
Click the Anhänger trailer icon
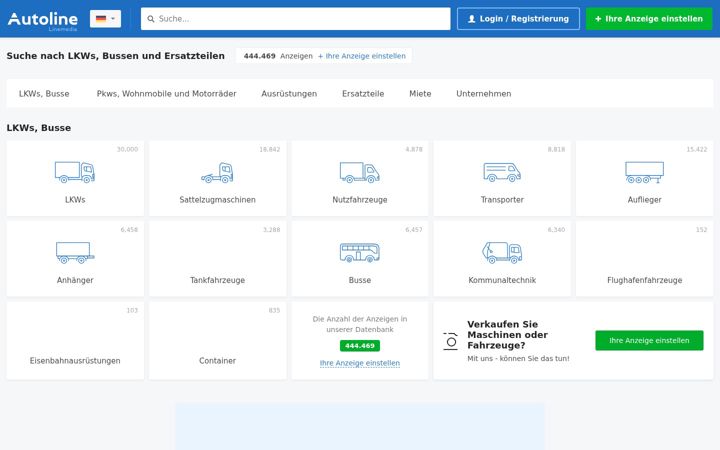[75, 253]
